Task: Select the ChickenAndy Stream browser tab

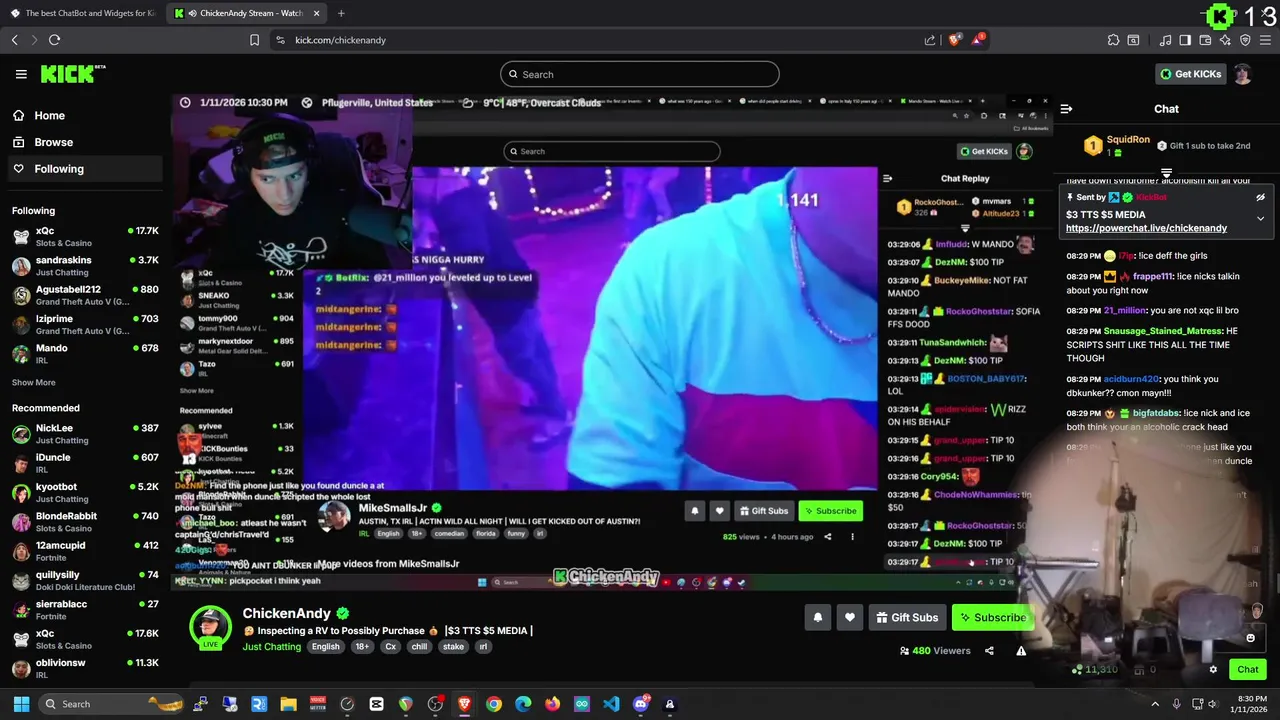Action: tap(240, 13)
